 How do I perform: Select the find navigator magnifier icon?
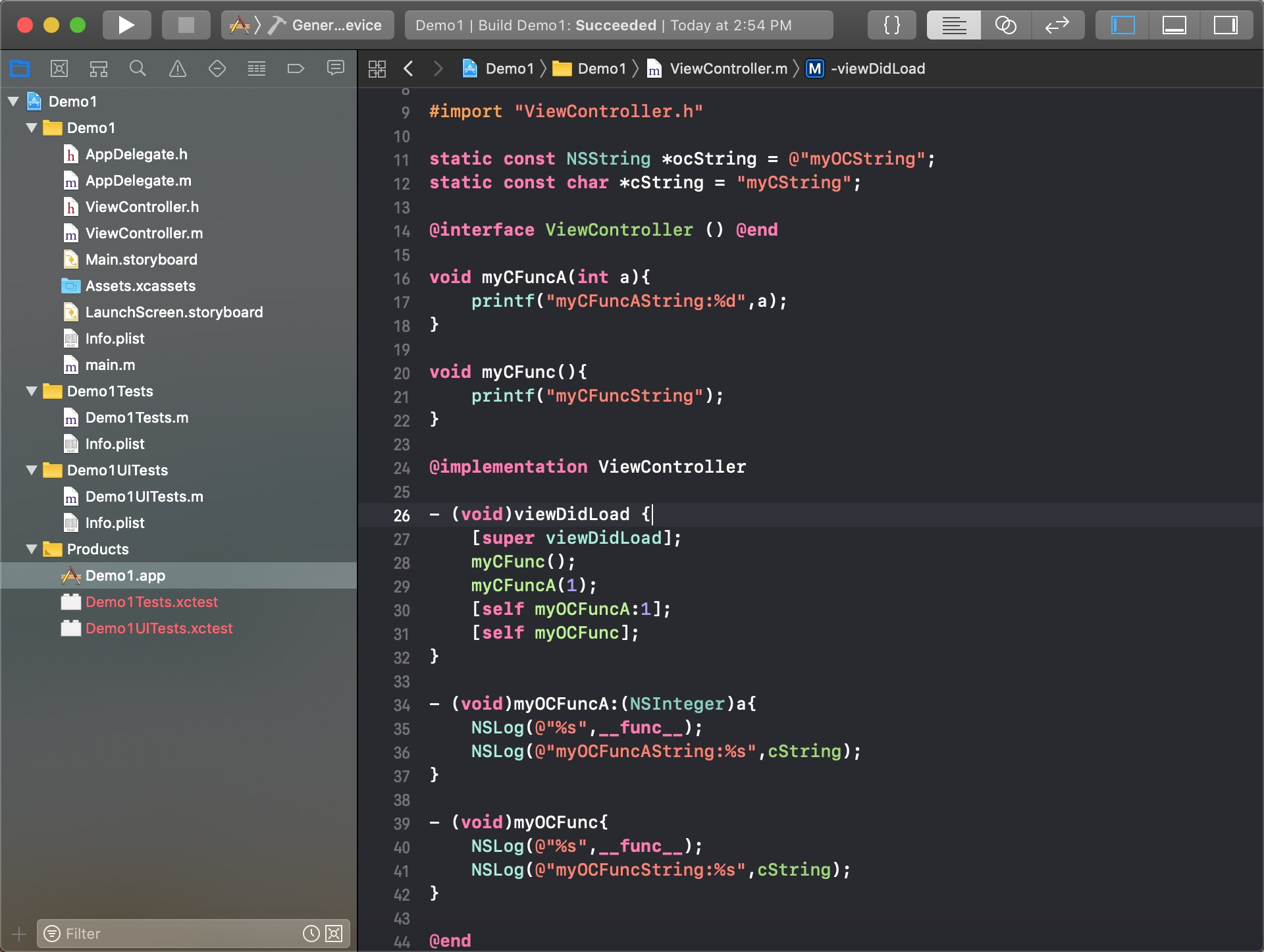tap(138, 68)
